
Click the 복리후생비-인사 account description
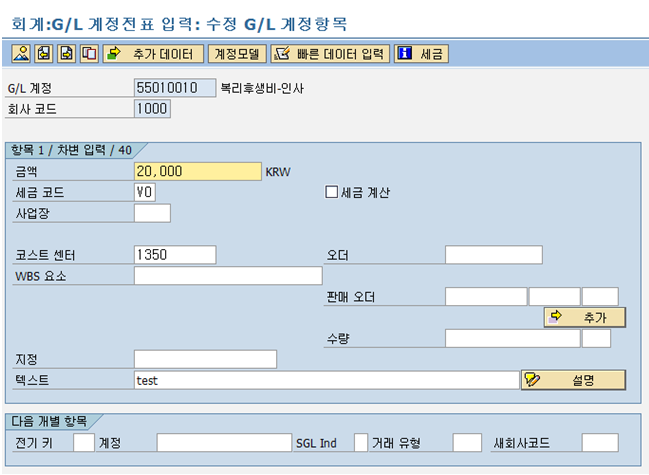pos(262,88)
